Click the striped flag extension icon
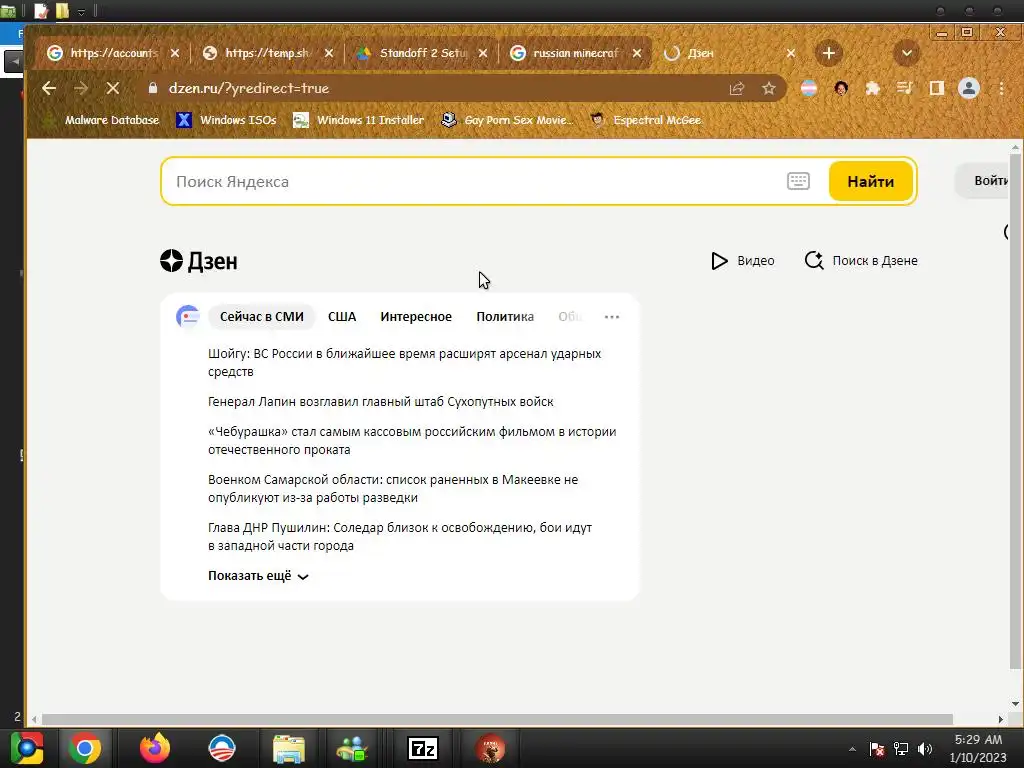 coord(808,88)
